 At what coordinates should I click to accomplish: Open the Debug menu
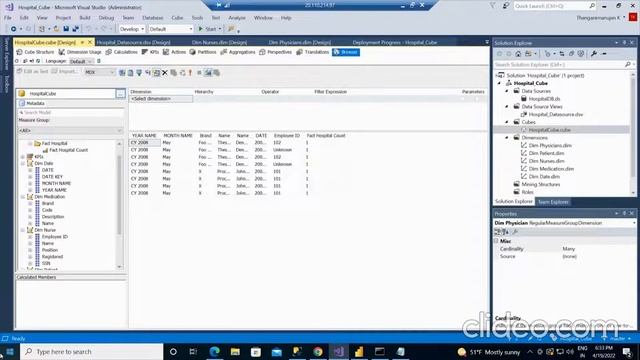click(x=106, y=18)
